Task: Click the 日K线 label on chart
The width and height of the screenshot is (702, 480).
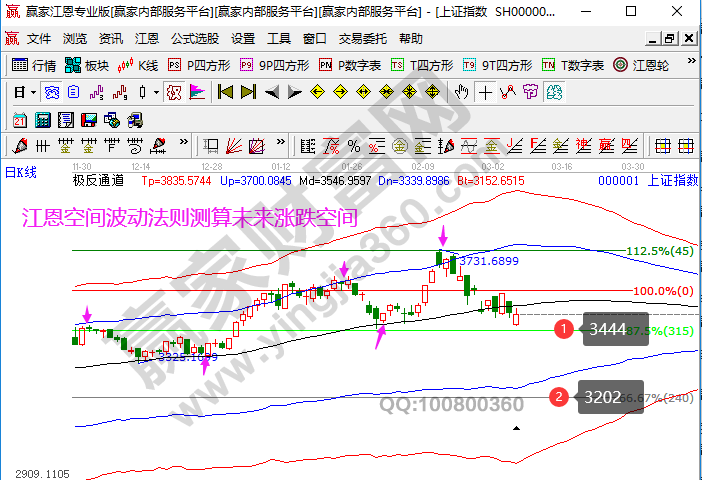Action: [21, 172]
